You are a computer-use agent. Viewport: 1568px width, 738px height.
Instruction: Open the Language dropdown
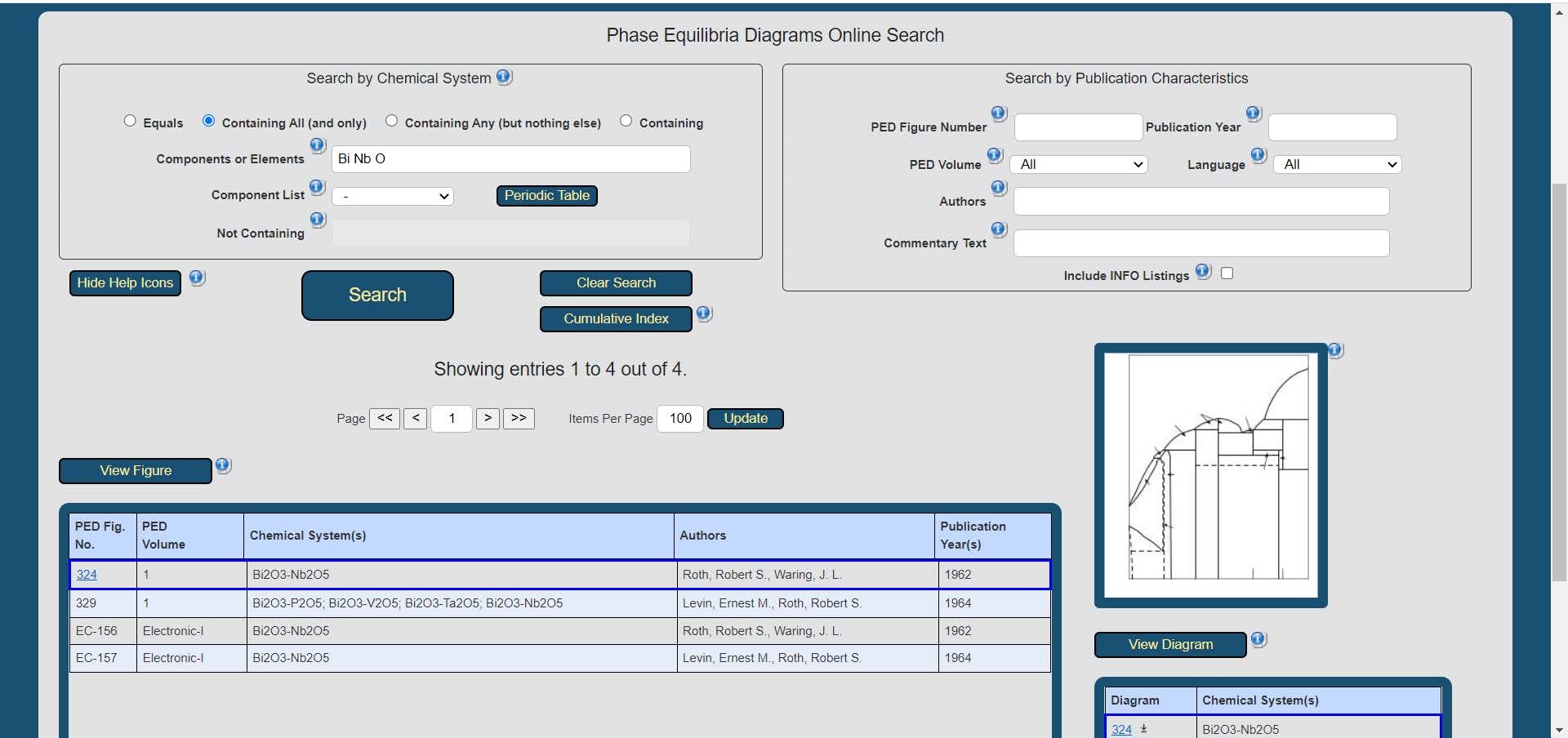click(x=1337, y=165)
